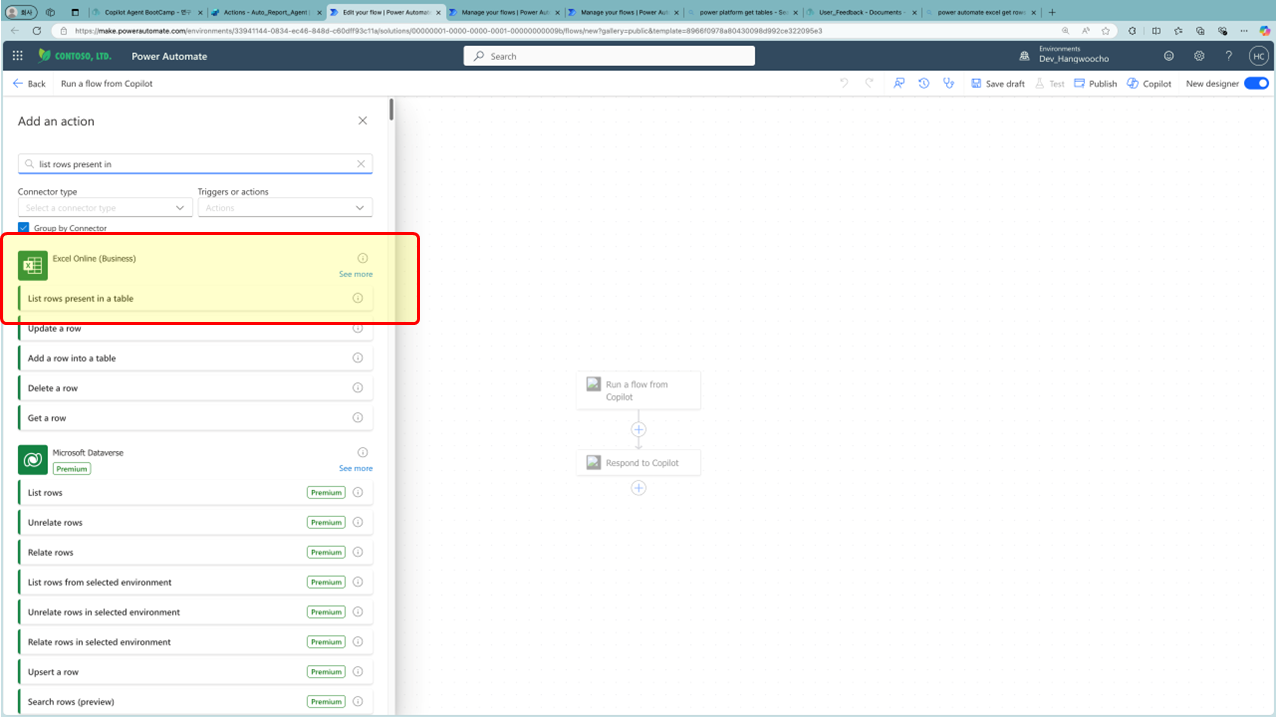Open the smiley feedback icon in the header

coord(1169,56)
